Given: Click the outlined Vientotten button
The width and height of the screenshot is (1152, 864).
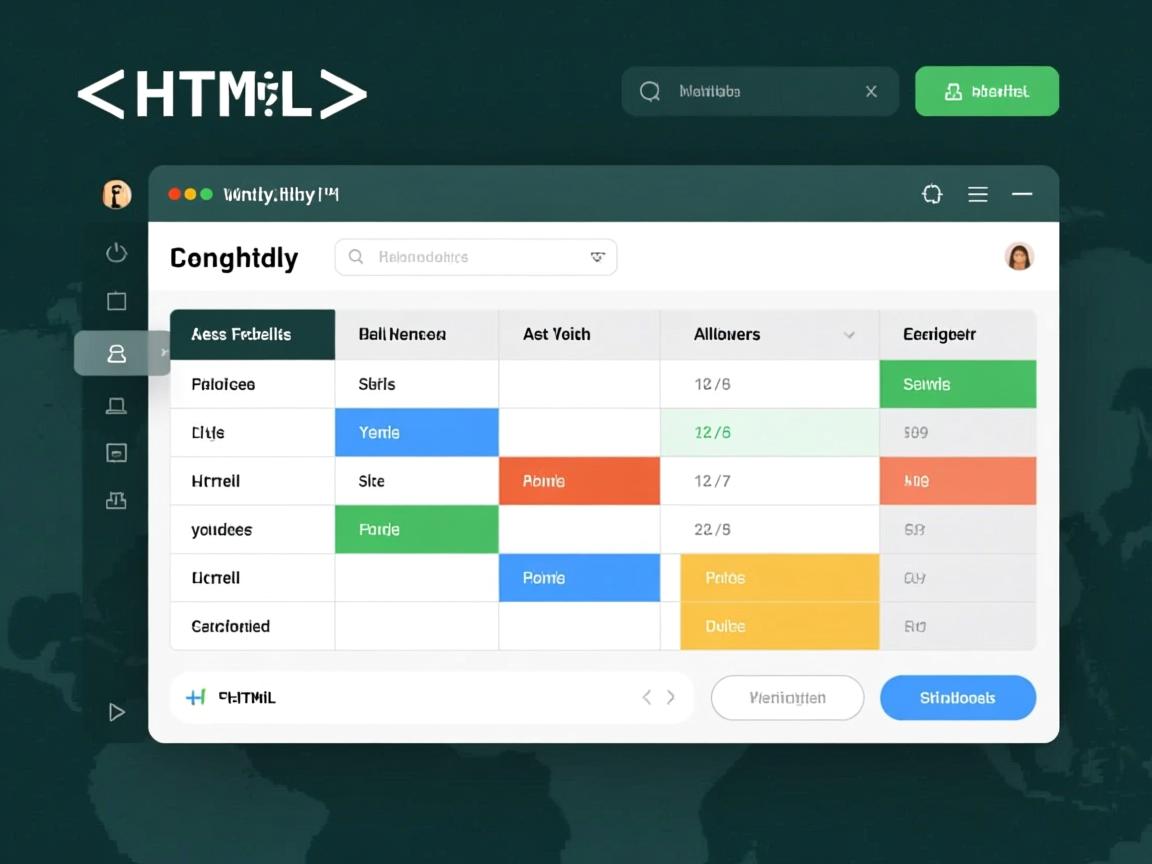Looking at the screenshot, I should click(x=787, y=698).
